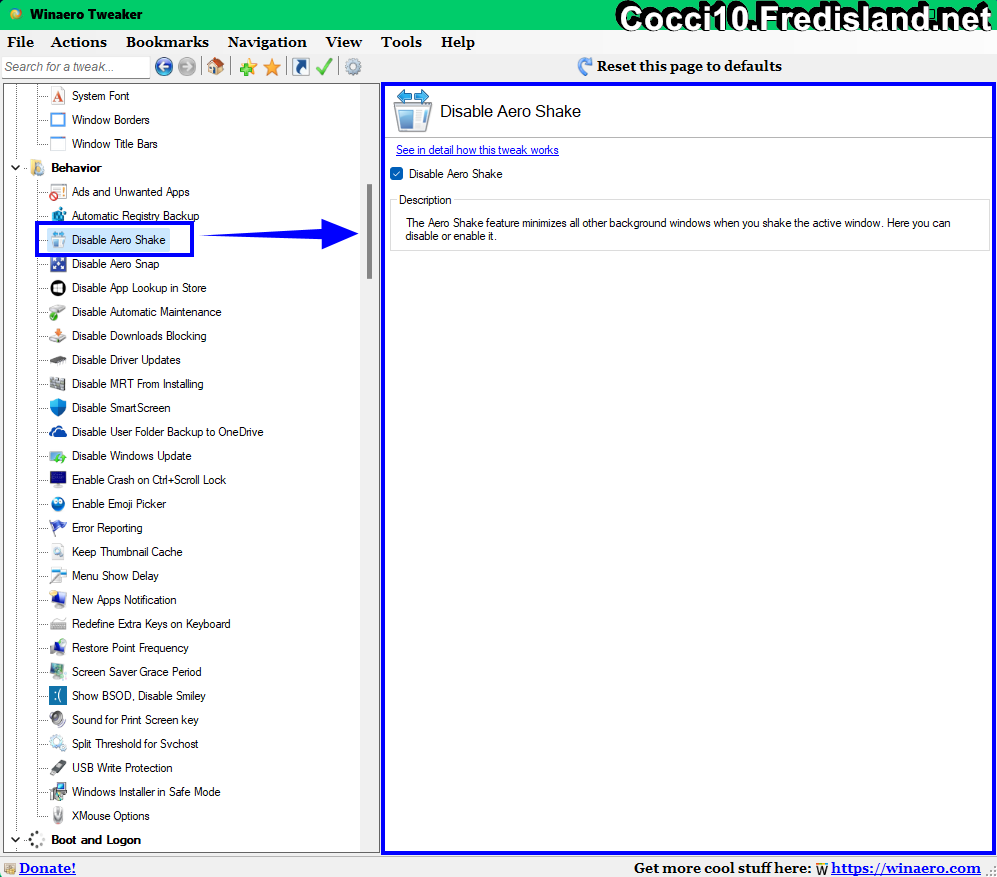Open the Bookmarks menu
Viewport: 997px width, 877px height.
tap(167, 42)
